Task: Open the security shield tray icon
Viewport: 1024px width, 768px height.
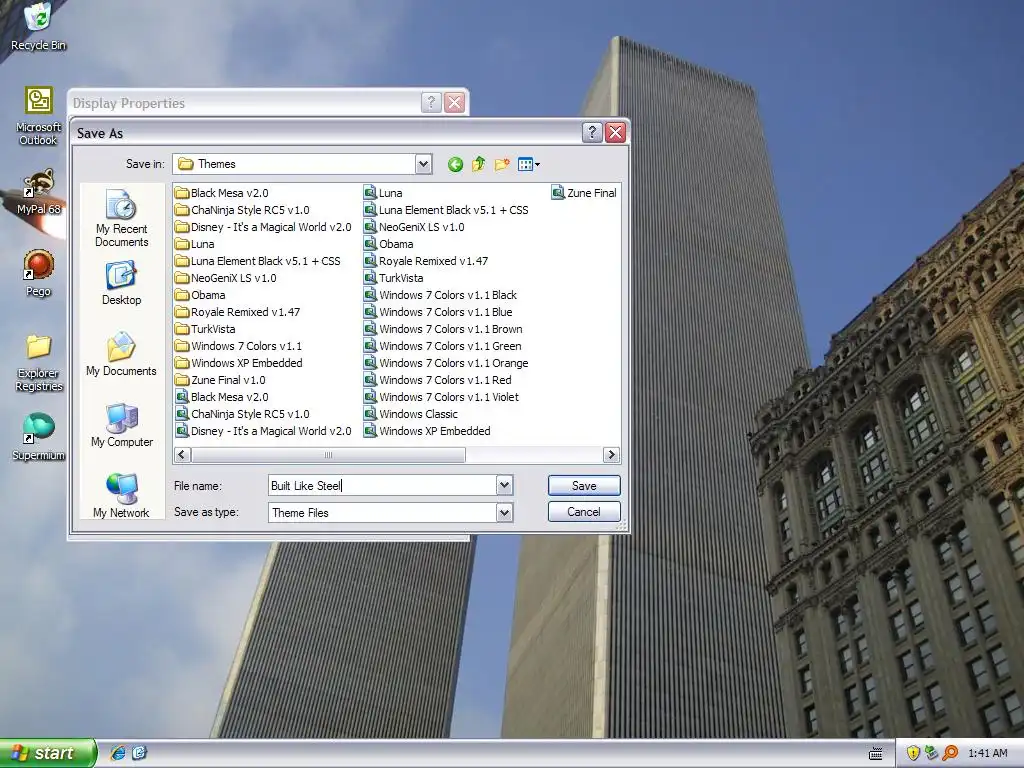Action: (x=913, y=754)
